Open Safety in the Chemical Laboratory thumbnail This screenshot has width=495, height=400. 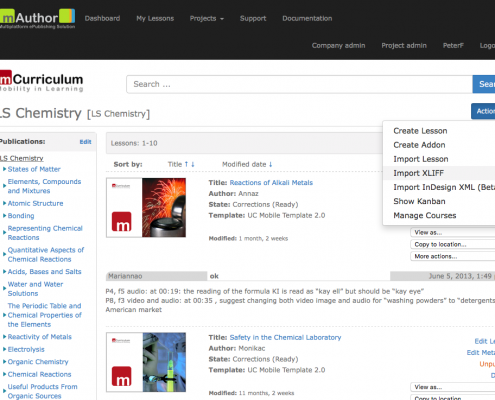pos(146,362)
